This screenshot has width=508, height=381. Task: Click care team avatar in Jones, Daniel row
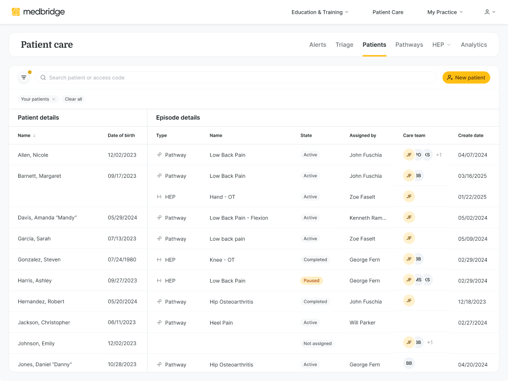(409, 363)
